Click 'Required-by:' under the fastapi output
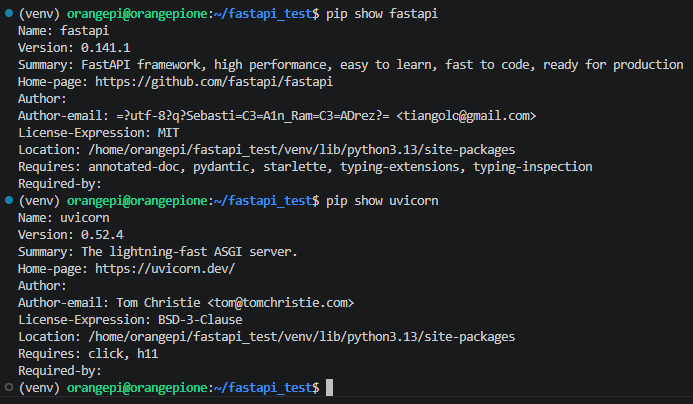The height and width of the screenshot is (404, 693). click(60, 184)
